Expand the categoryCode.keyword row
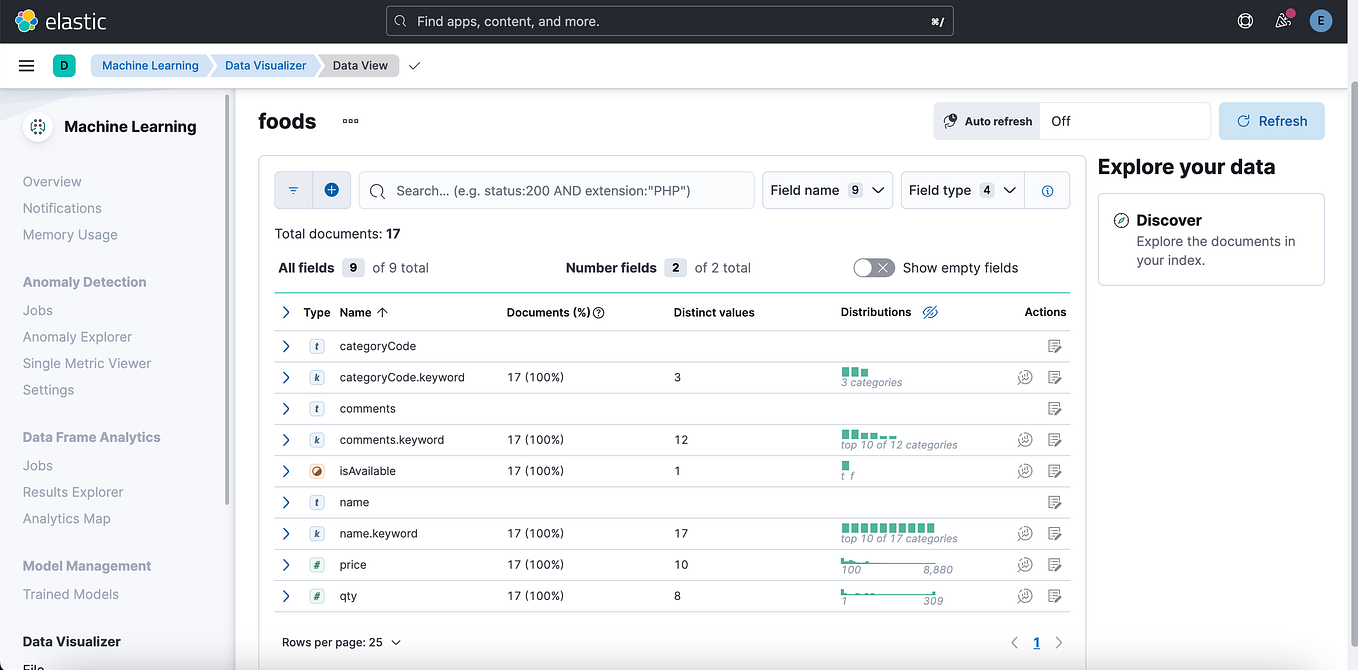The image size is (1358, 670). tap(286, 377)
